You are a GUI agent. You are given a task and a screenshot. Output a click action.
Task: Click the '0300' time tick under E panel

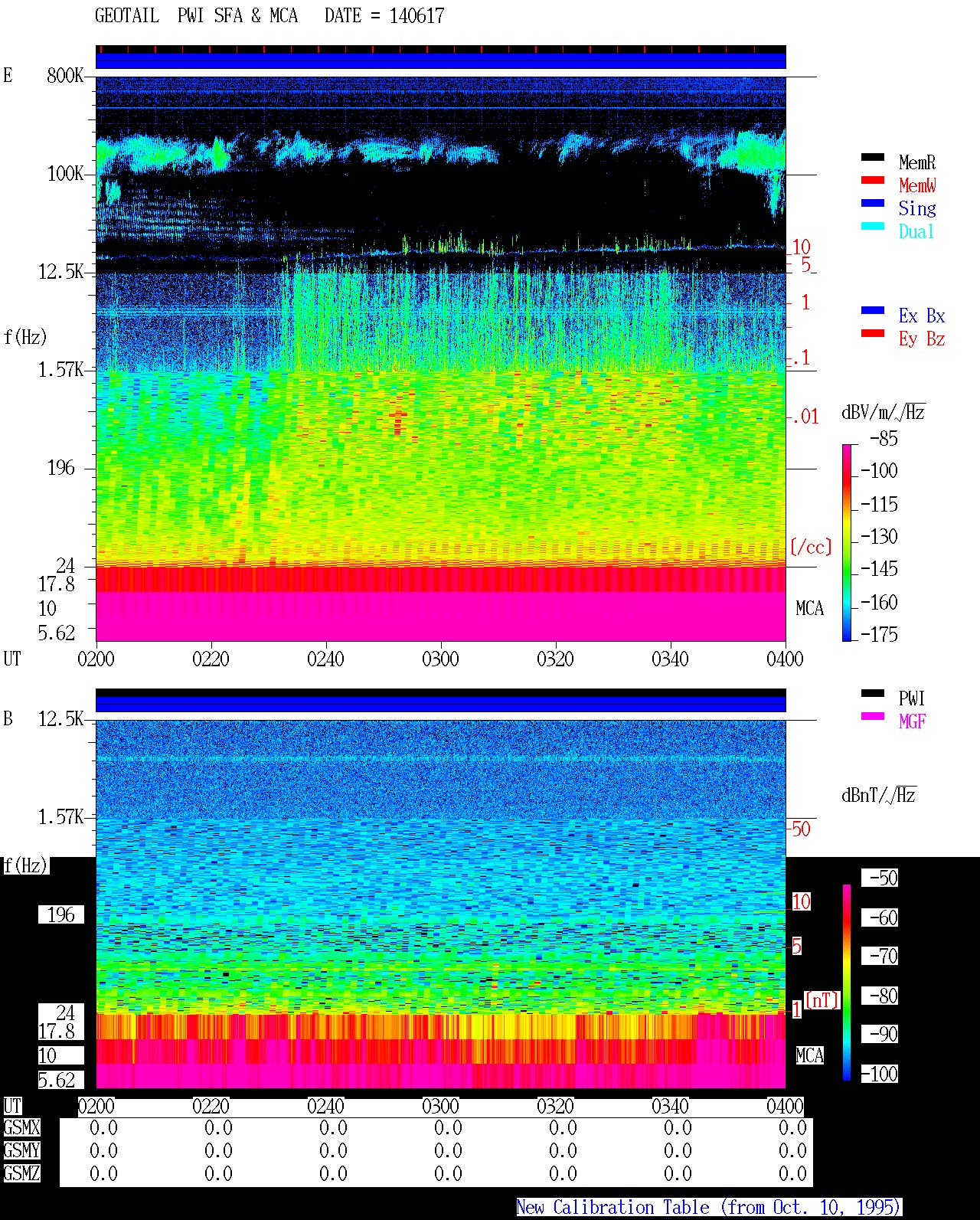[x=440, y=659]
